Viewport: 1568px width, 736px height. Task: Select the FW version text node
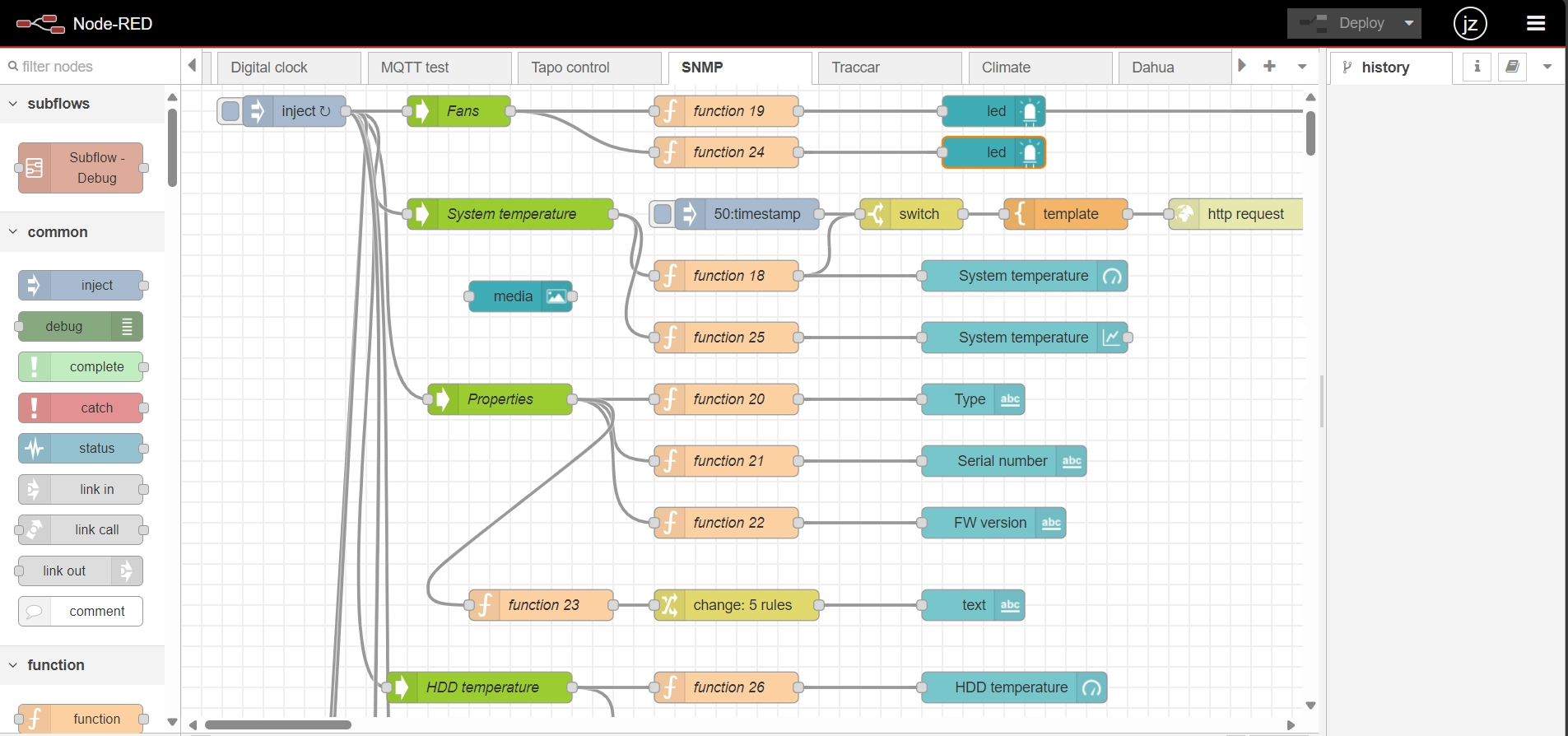click(993, 523)
